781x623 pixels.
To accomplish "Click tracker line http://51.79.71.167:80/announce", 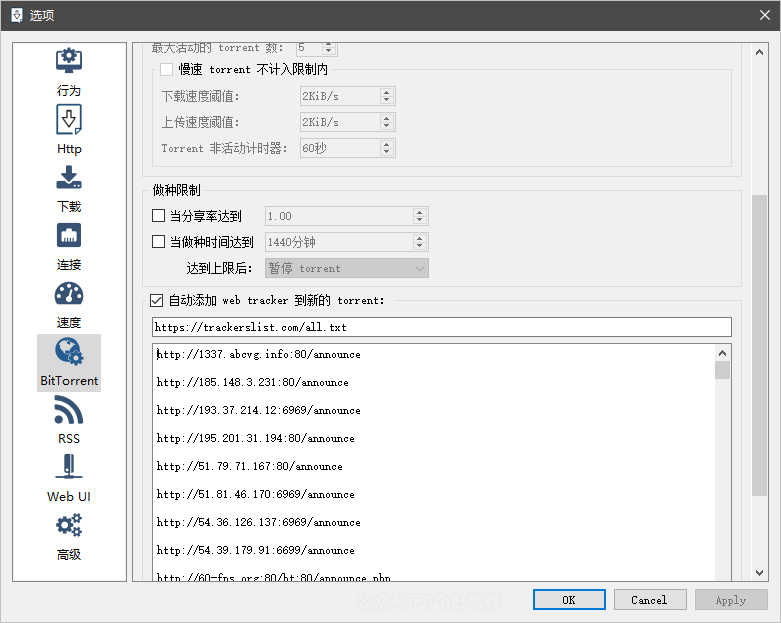I will 250,466.
